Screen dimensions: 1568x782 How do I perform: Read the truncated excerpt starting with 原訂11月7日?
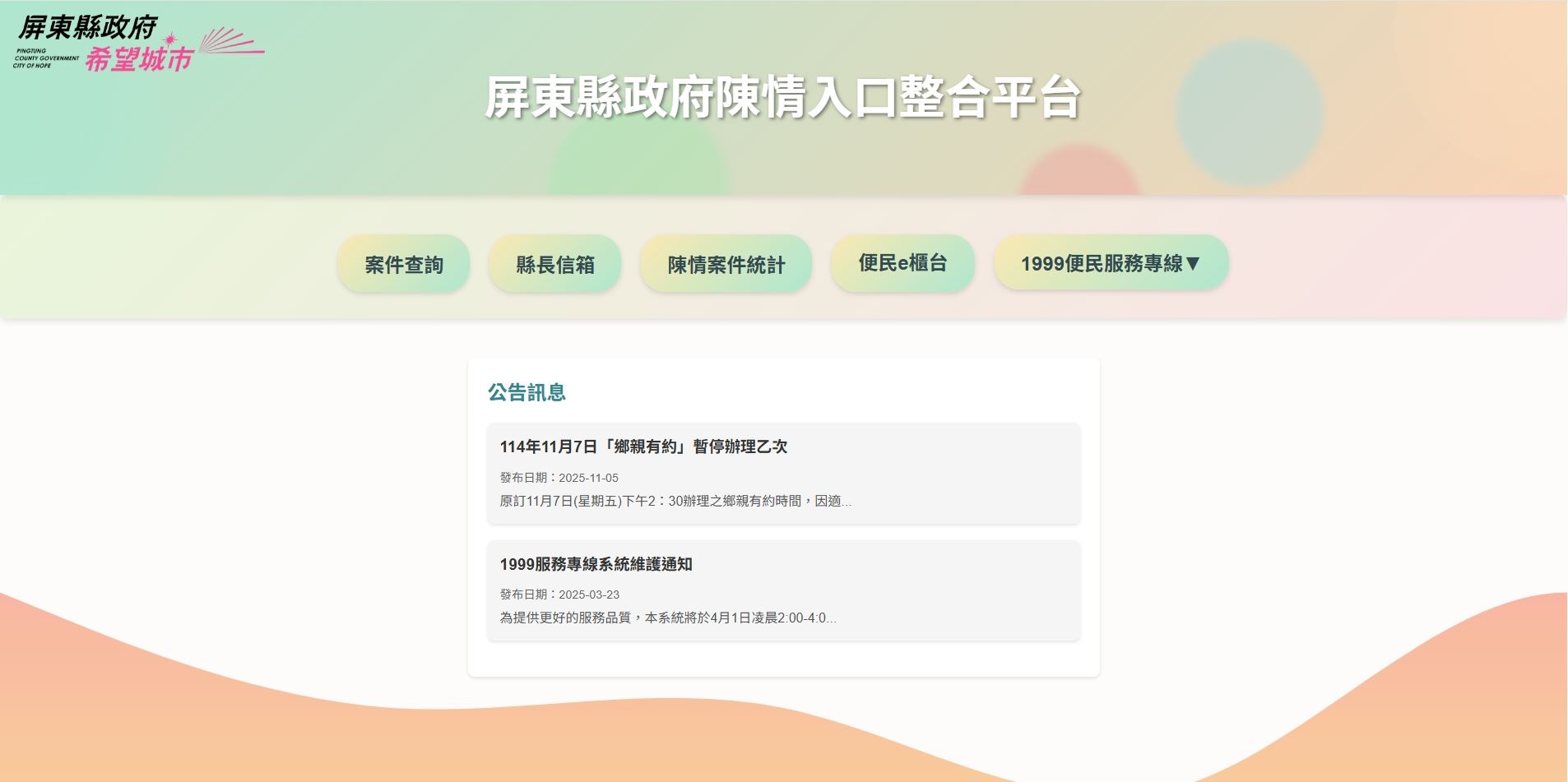pyautogui.click(x=675, y=501)
